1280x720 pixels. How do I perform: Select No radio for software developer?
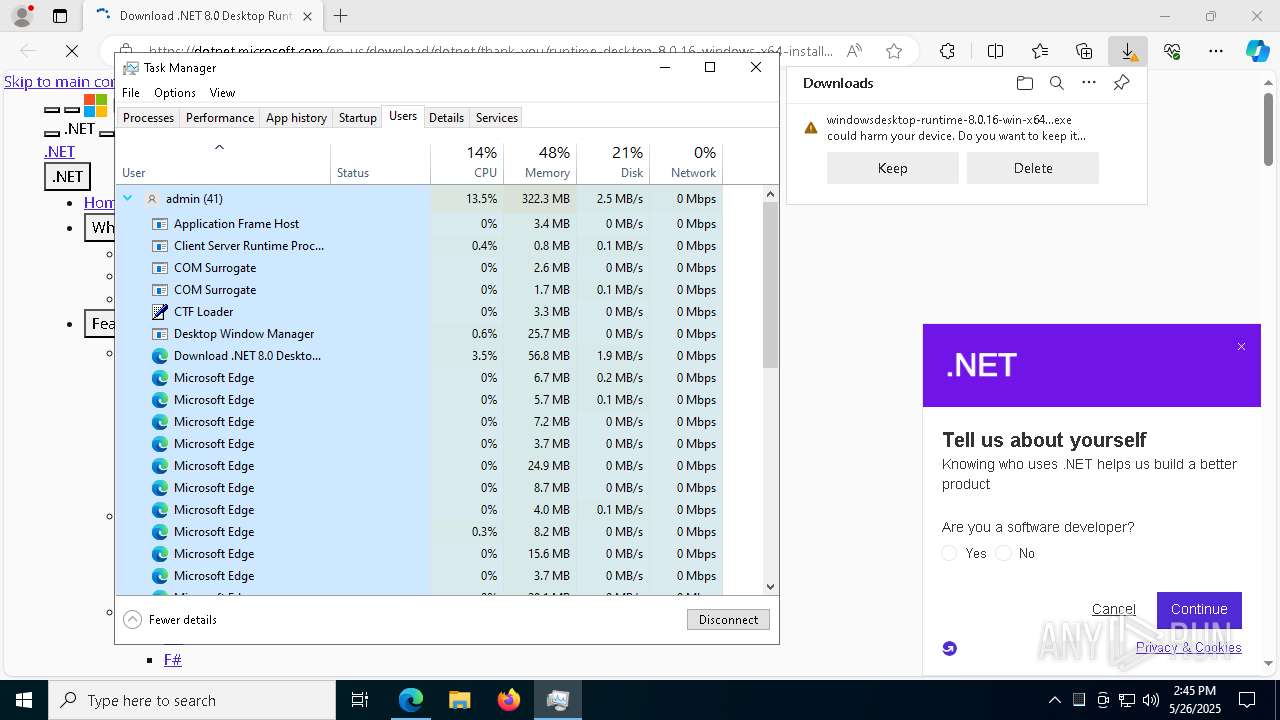[x=1003, y=553]
